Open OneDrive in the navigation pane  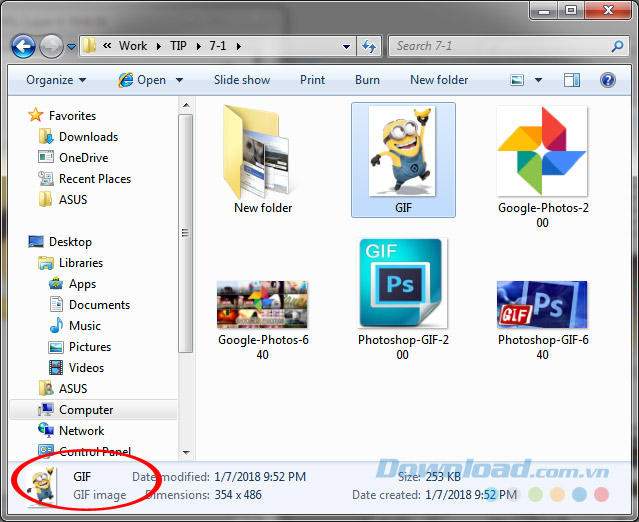pos(84,158)
